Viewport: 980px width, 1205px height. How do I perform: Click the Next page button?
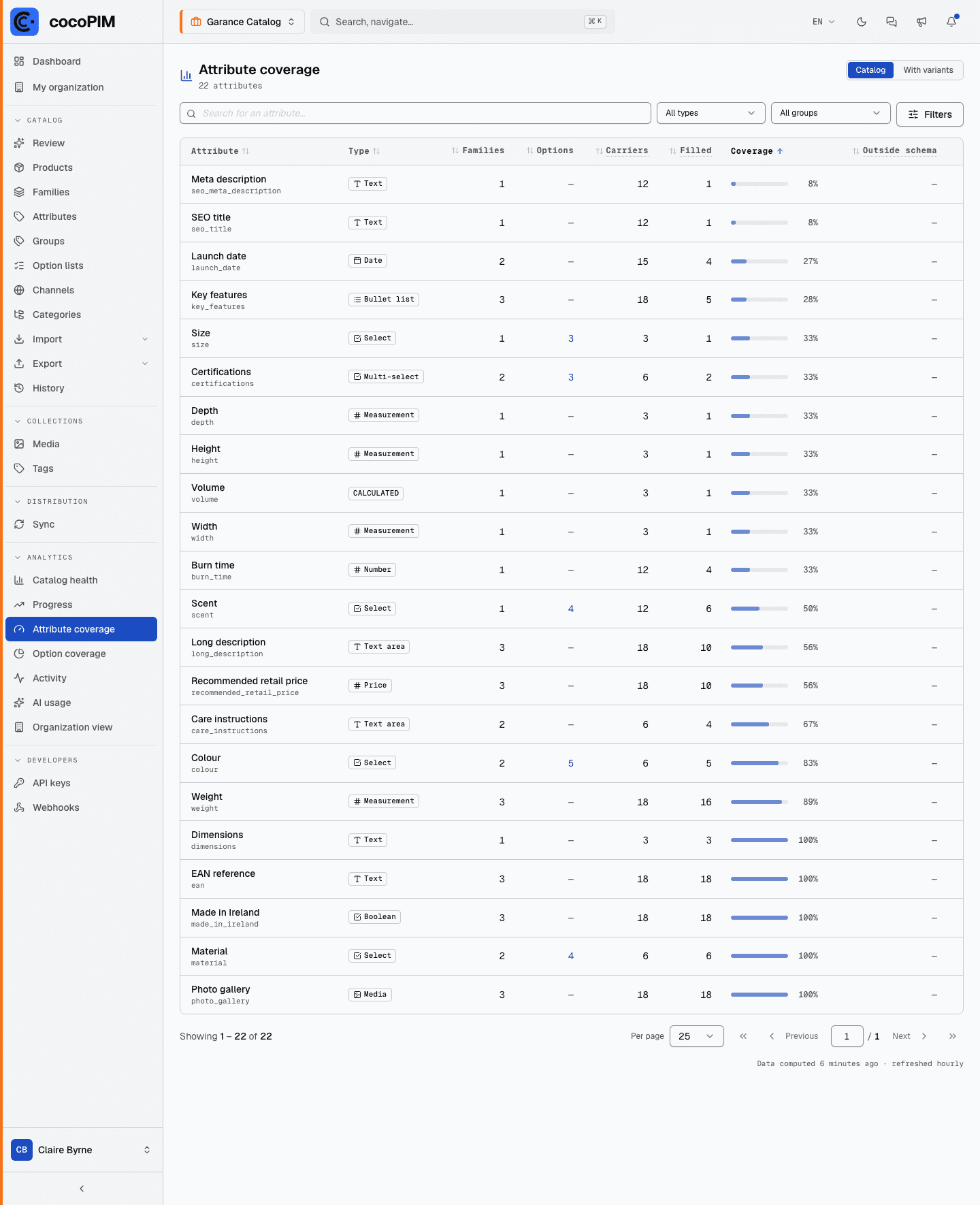[910, 1036]
